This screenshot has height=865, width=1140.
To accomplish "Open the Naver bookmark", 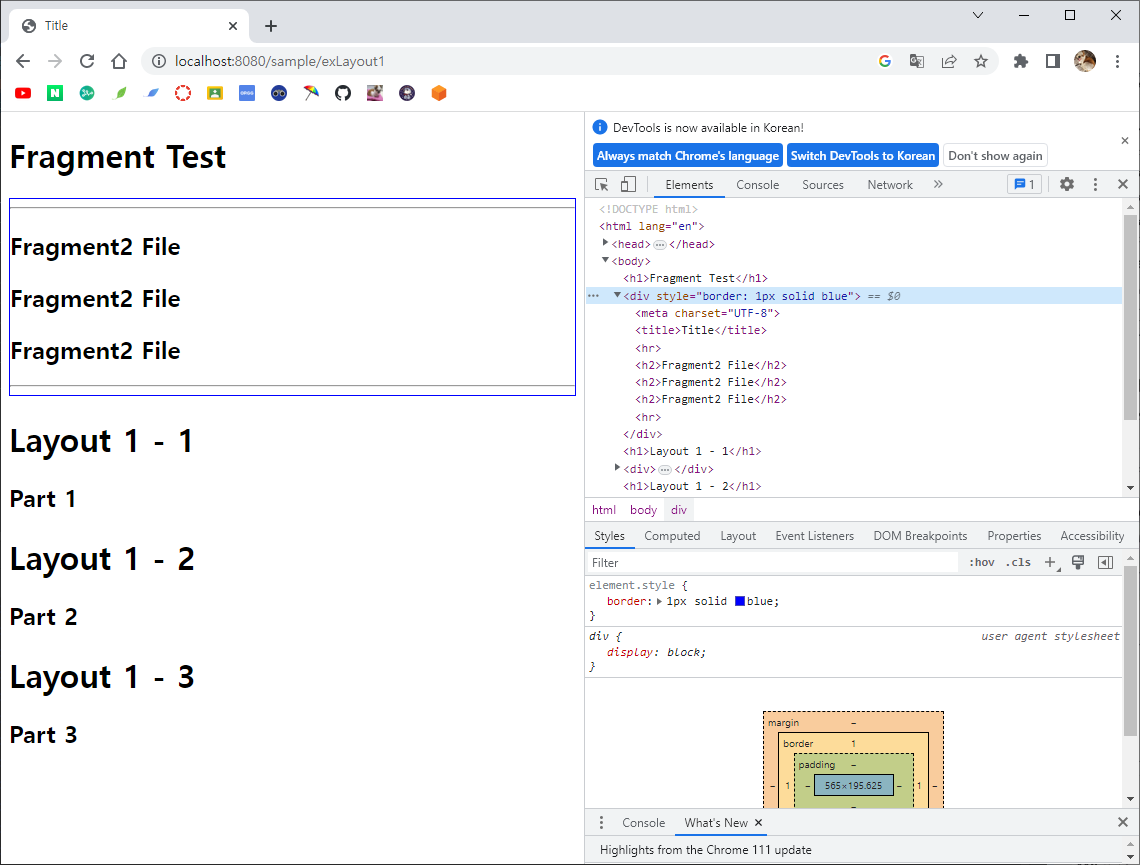I will [55, 93].
